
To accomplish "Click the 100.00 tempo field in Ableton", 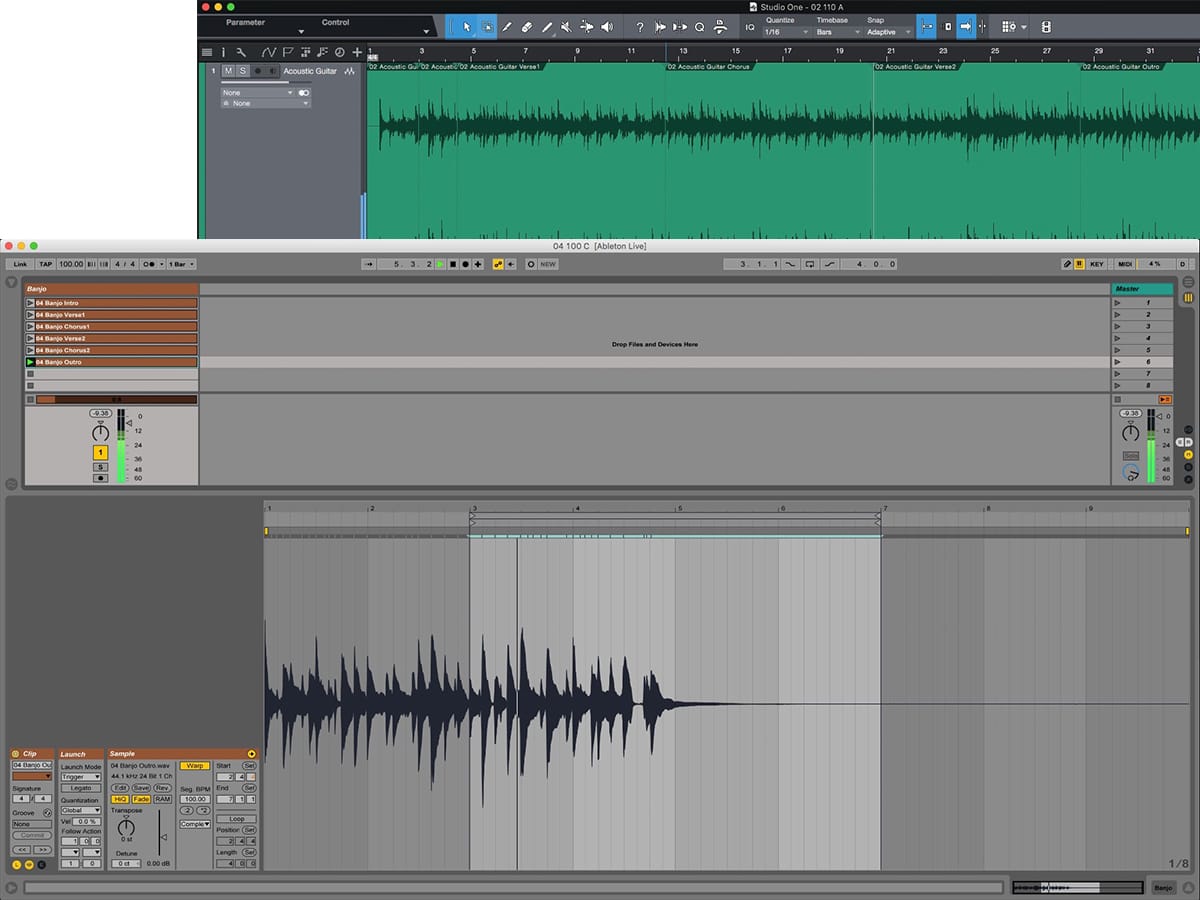I will pyautogui.click(x=71, y=264).
